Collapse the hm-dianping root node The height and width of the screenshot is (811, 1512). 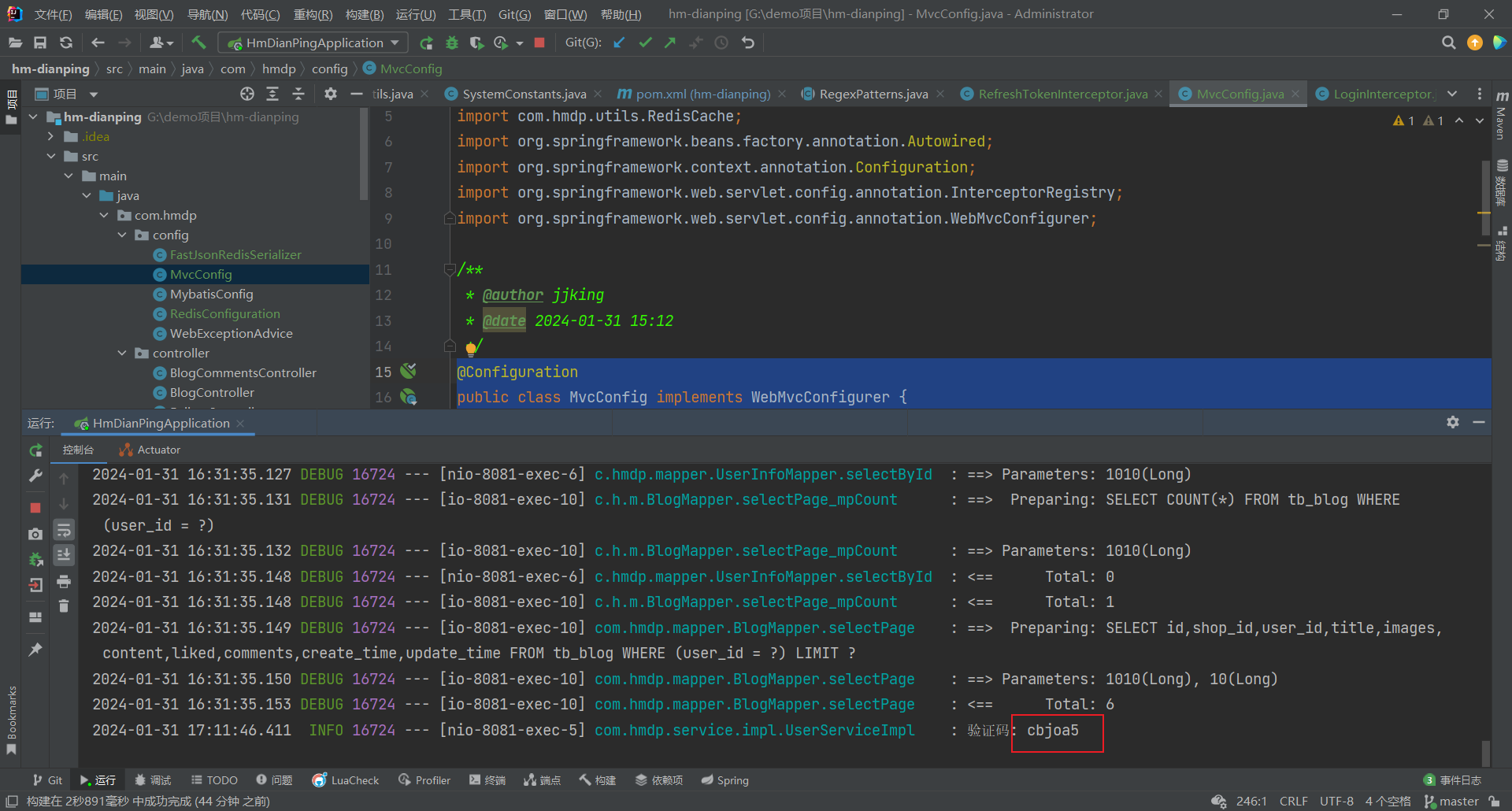33,117
